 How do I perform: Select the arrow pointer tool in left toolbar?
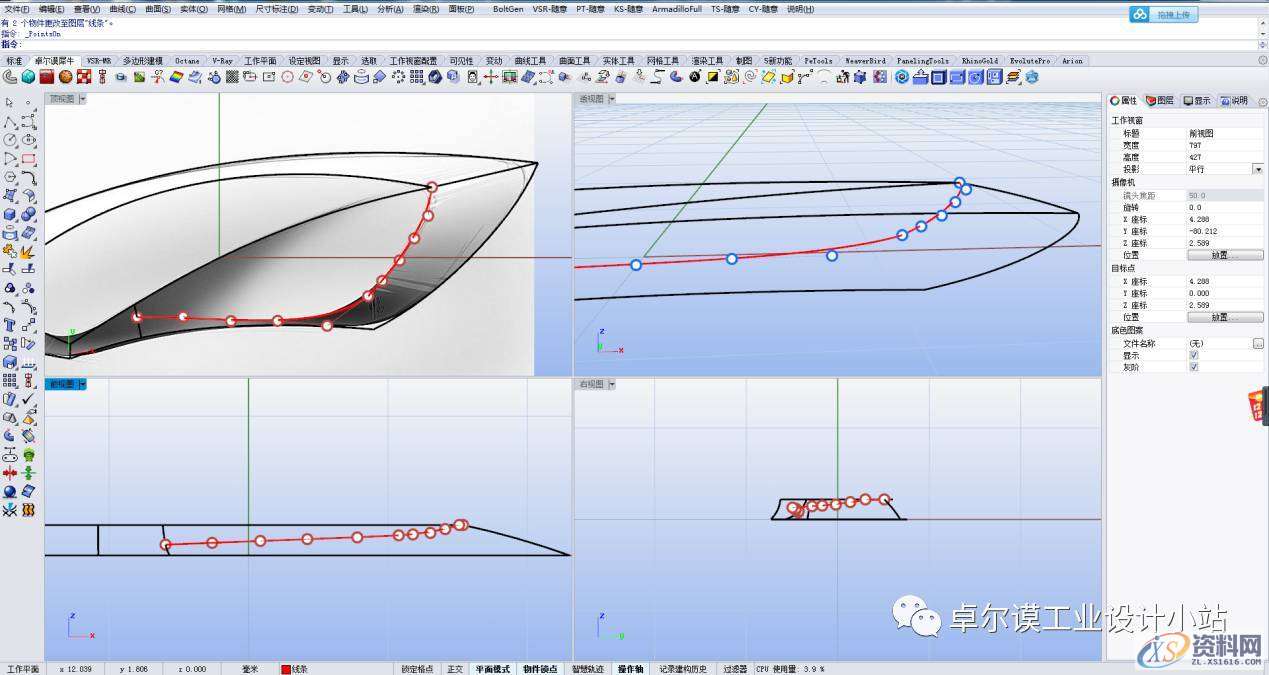click(x=10, y=102)
